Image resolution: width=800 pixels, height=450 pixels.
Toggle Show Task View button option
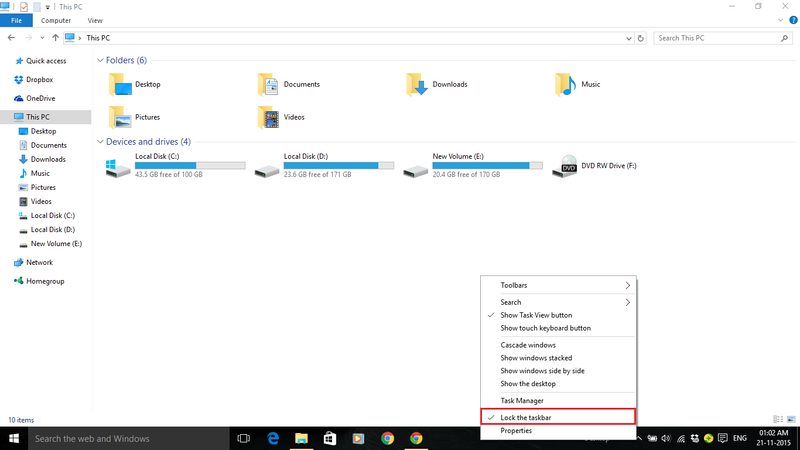[x=558, y=315]
